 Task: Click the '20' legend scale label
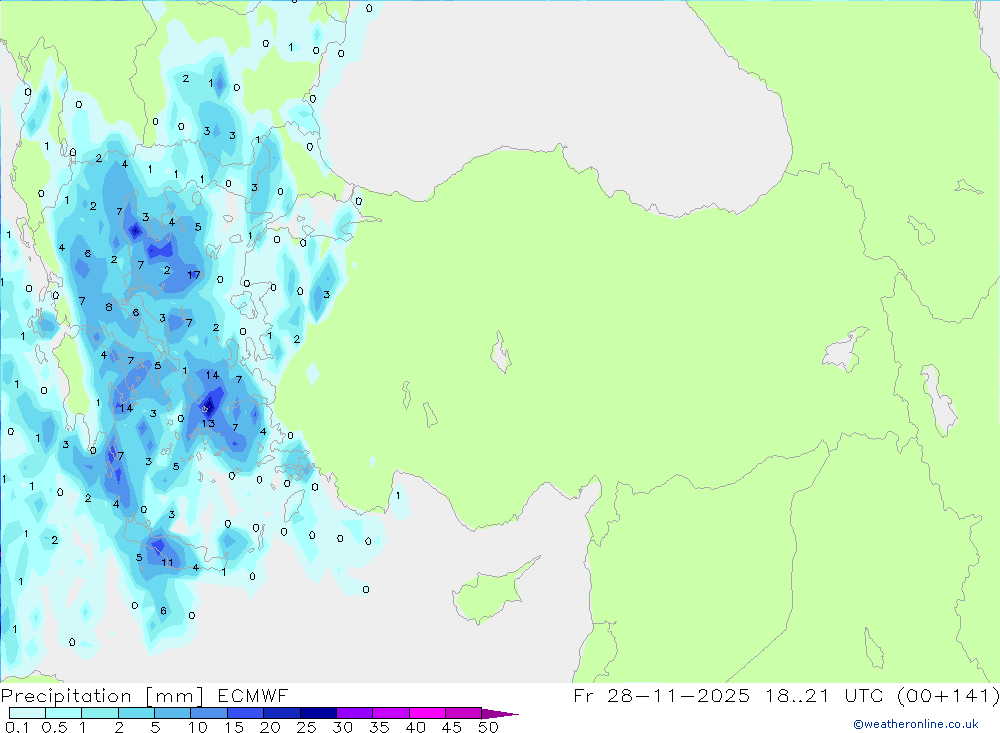click(x=270, y=727)
